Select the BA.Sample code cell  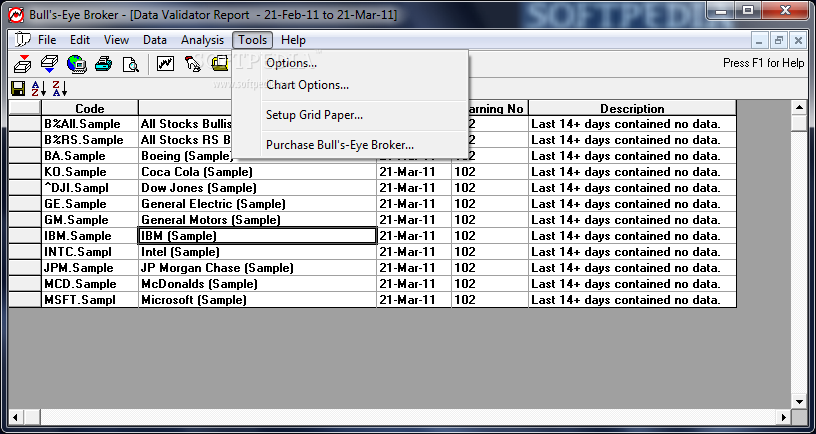pyautogui.click(x=90, y=156)
